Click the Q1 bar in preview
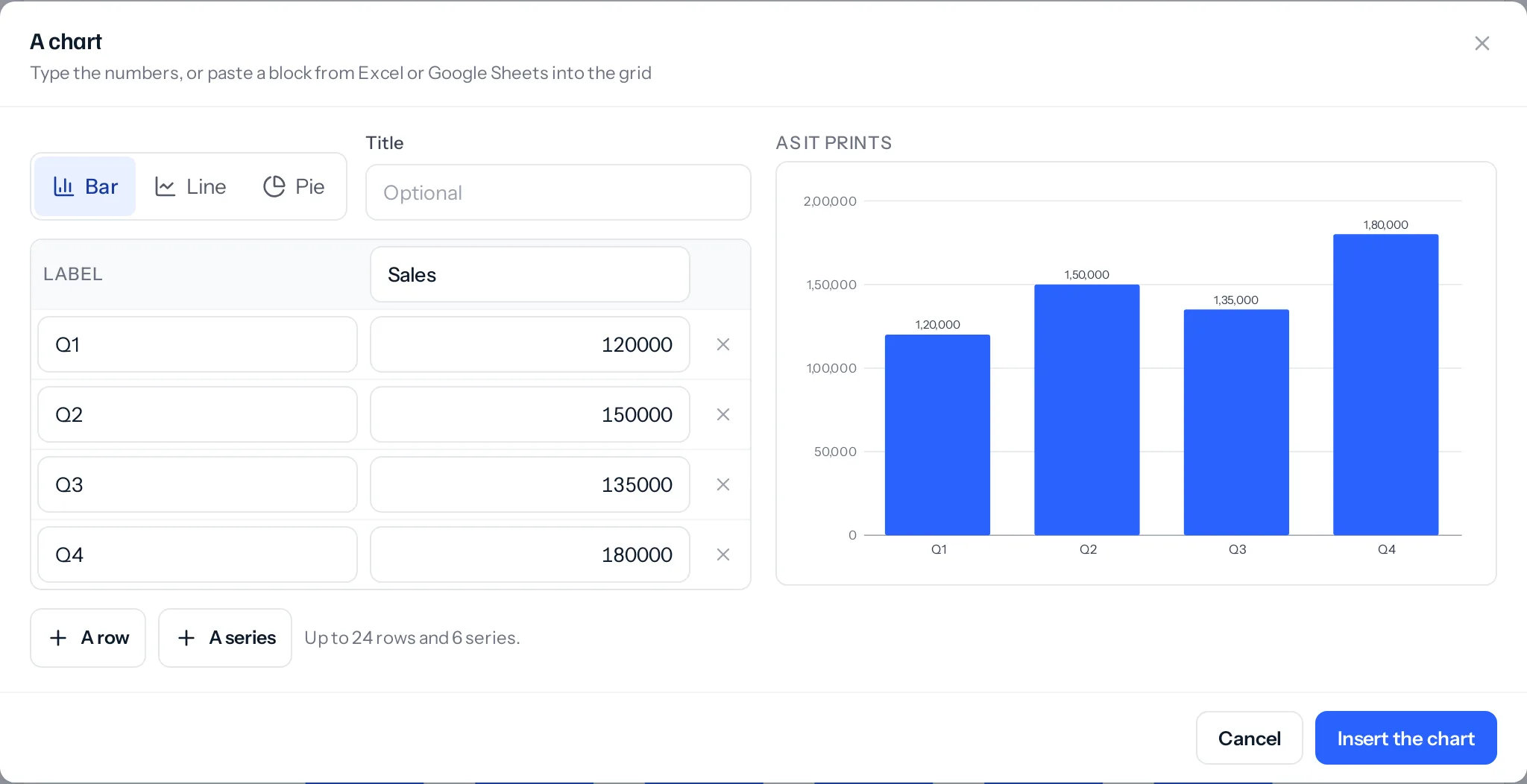 point(937,435)
